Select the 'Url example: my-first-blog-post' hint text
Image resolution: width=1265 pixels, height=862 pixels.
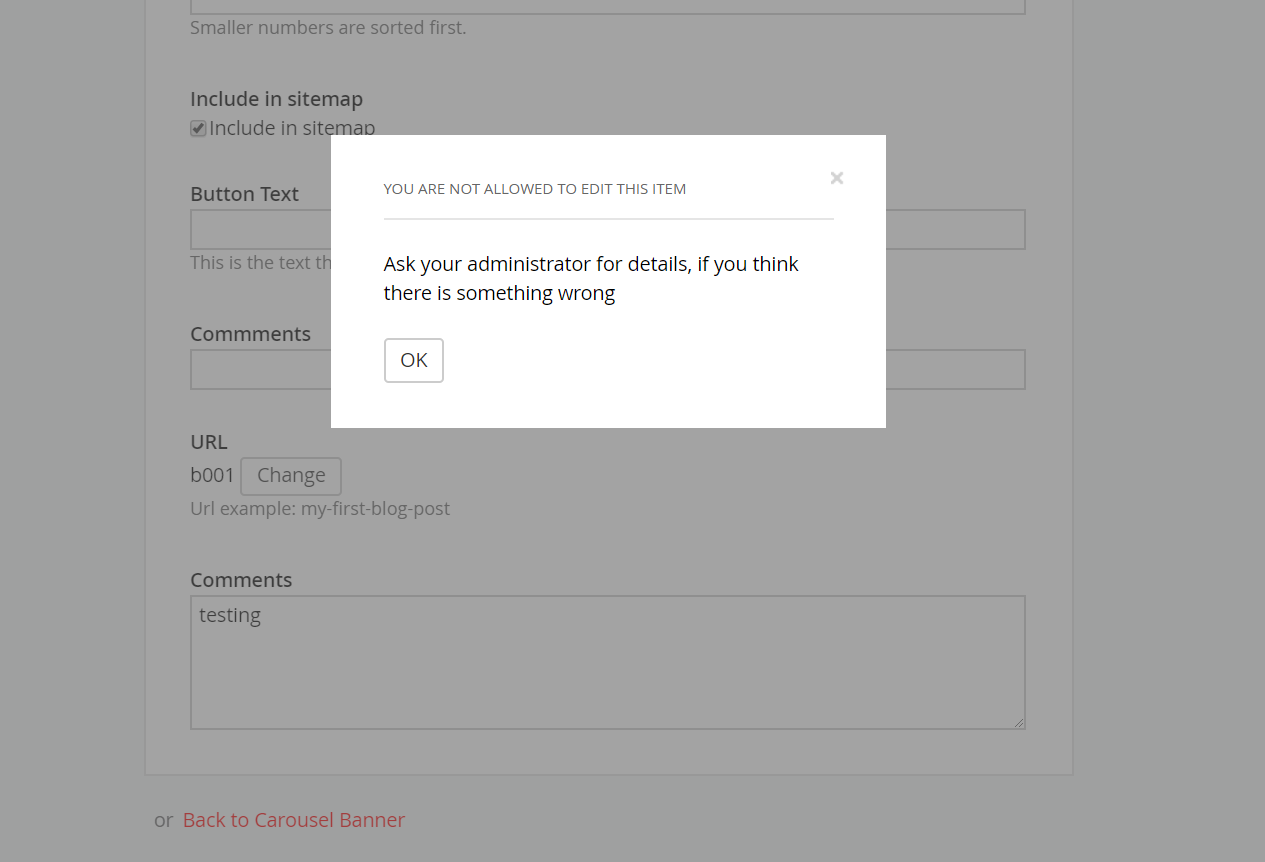(320, 509)
